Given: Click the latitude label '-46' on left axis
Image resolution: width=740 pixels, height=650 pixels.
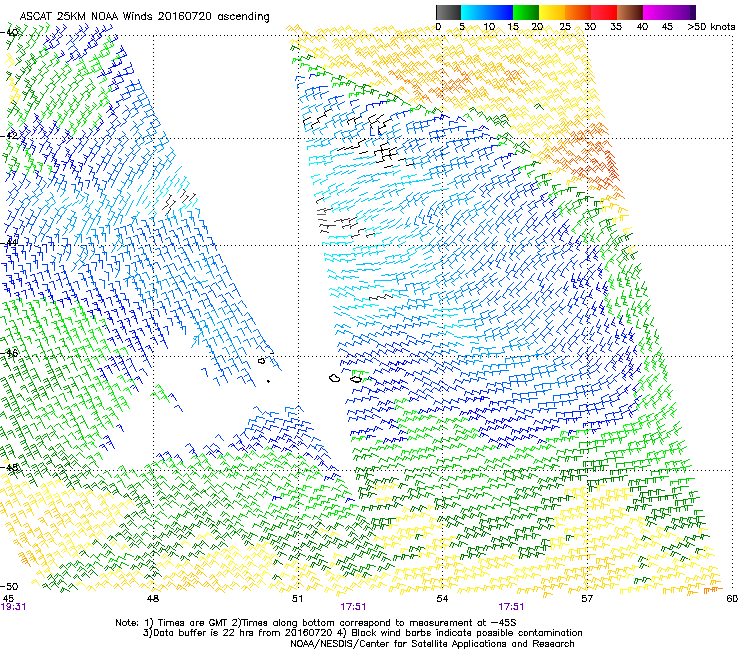Looking at the screenshot, I should 9,353.
